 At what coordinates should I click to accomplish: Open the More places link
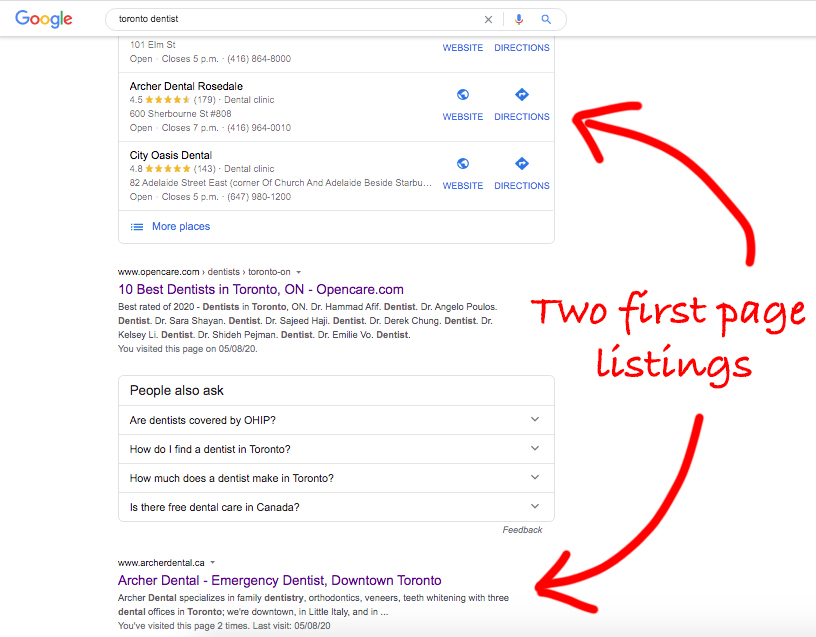[x=181, y=226]
